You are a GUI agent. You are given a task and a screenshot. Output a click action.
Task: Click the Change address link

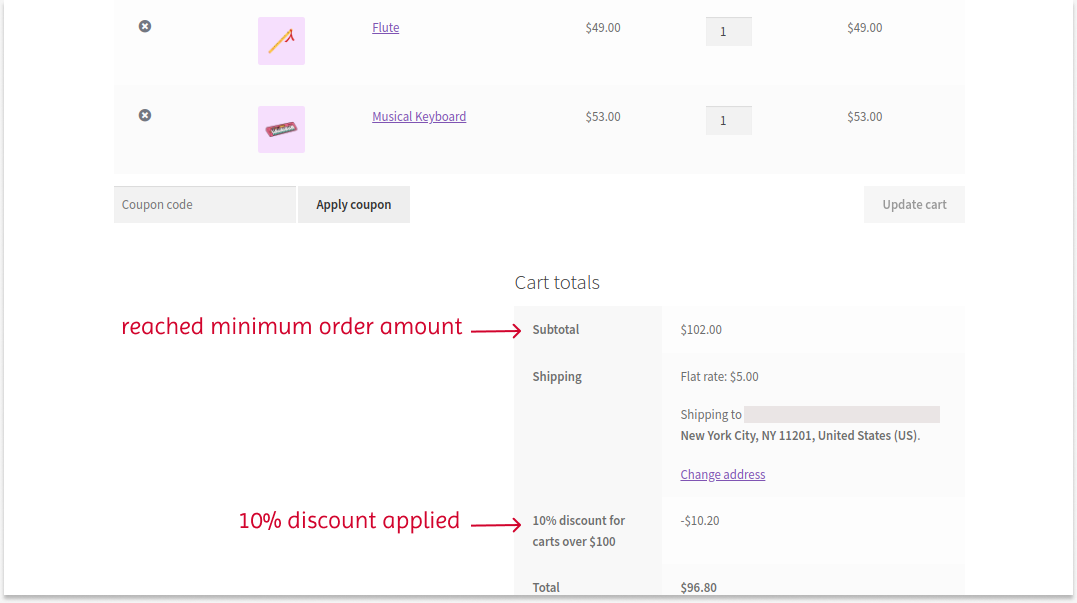click(722, 474)
